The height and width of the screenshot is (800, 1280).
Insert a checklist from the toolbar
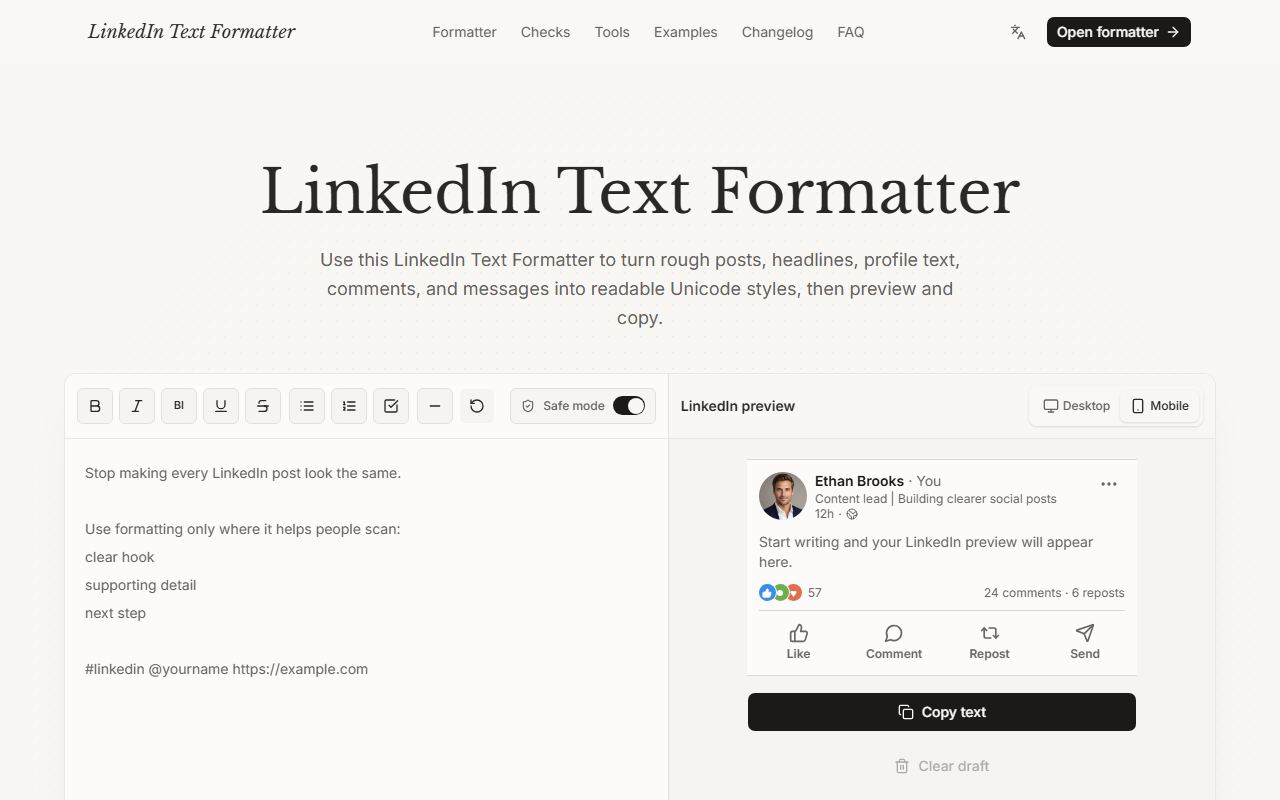click(x=391, y=406)
